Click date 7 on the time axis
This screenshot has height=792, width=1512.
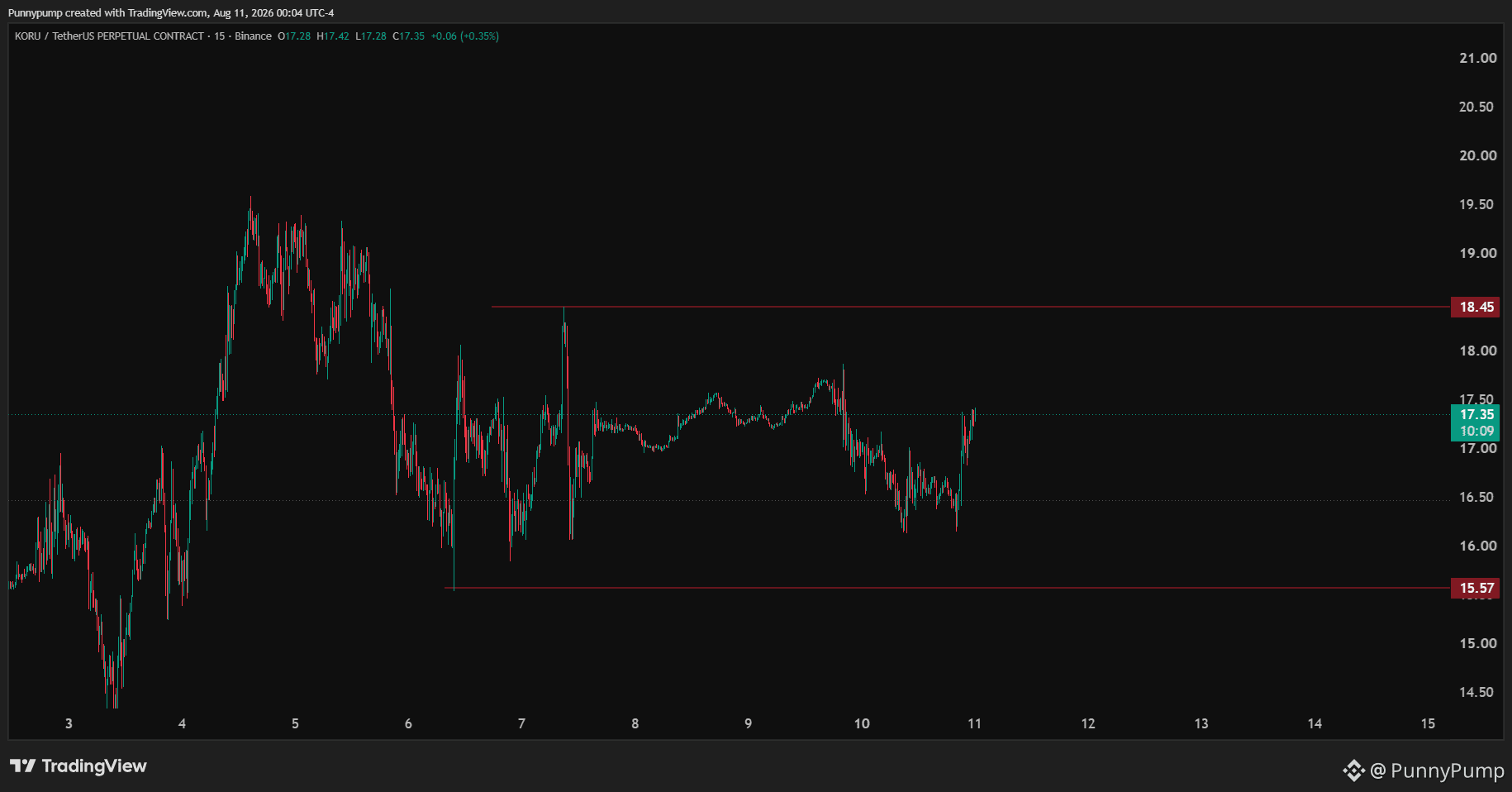pos(521,723)
